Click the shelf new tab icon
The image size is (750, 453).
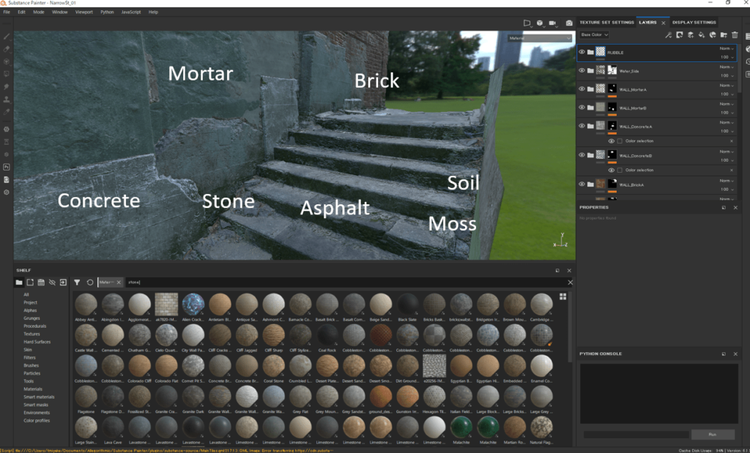click(30, 283)
